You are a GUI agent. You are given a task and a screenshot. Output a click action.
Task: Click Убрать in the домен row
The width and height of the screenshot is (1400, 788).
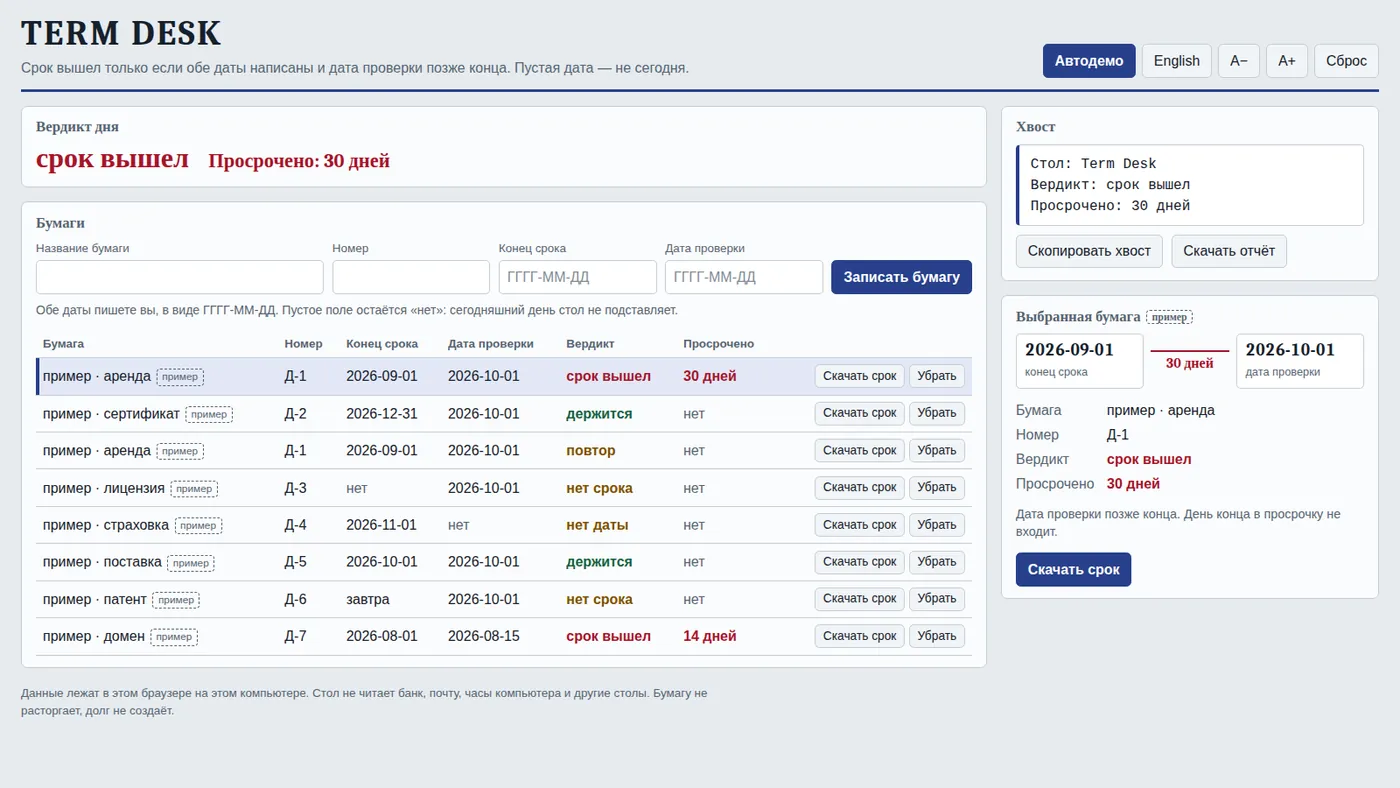(937, 636)
